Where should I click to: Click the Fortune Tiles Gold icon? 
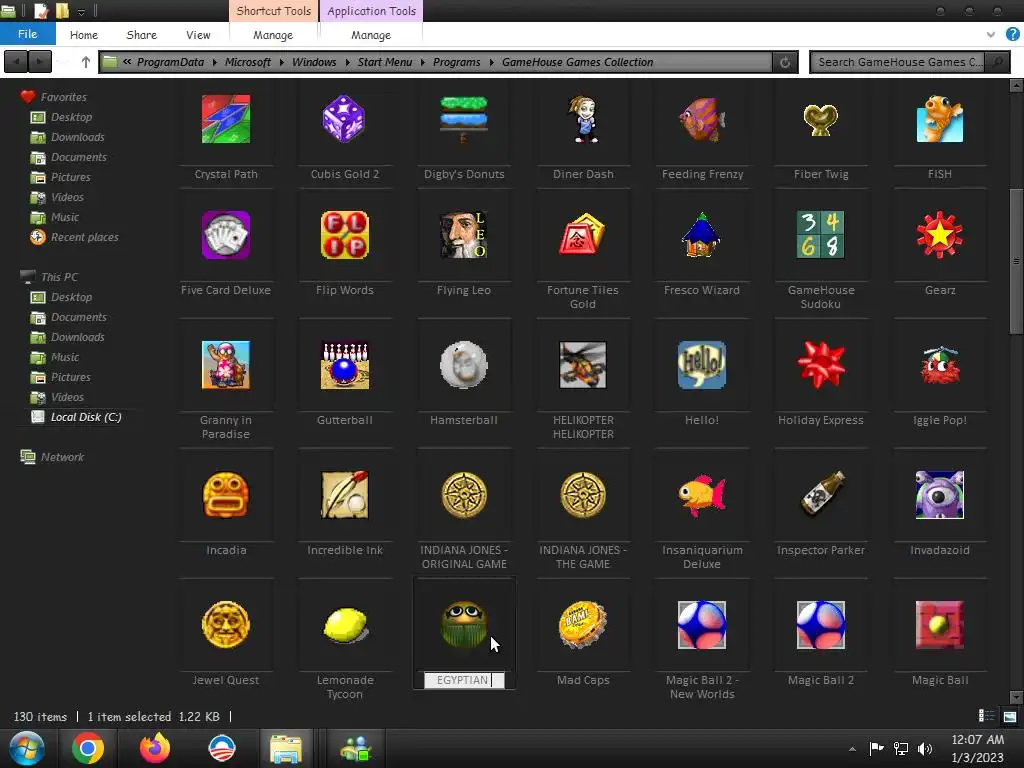pyautogui.click(x=583, y=235)
